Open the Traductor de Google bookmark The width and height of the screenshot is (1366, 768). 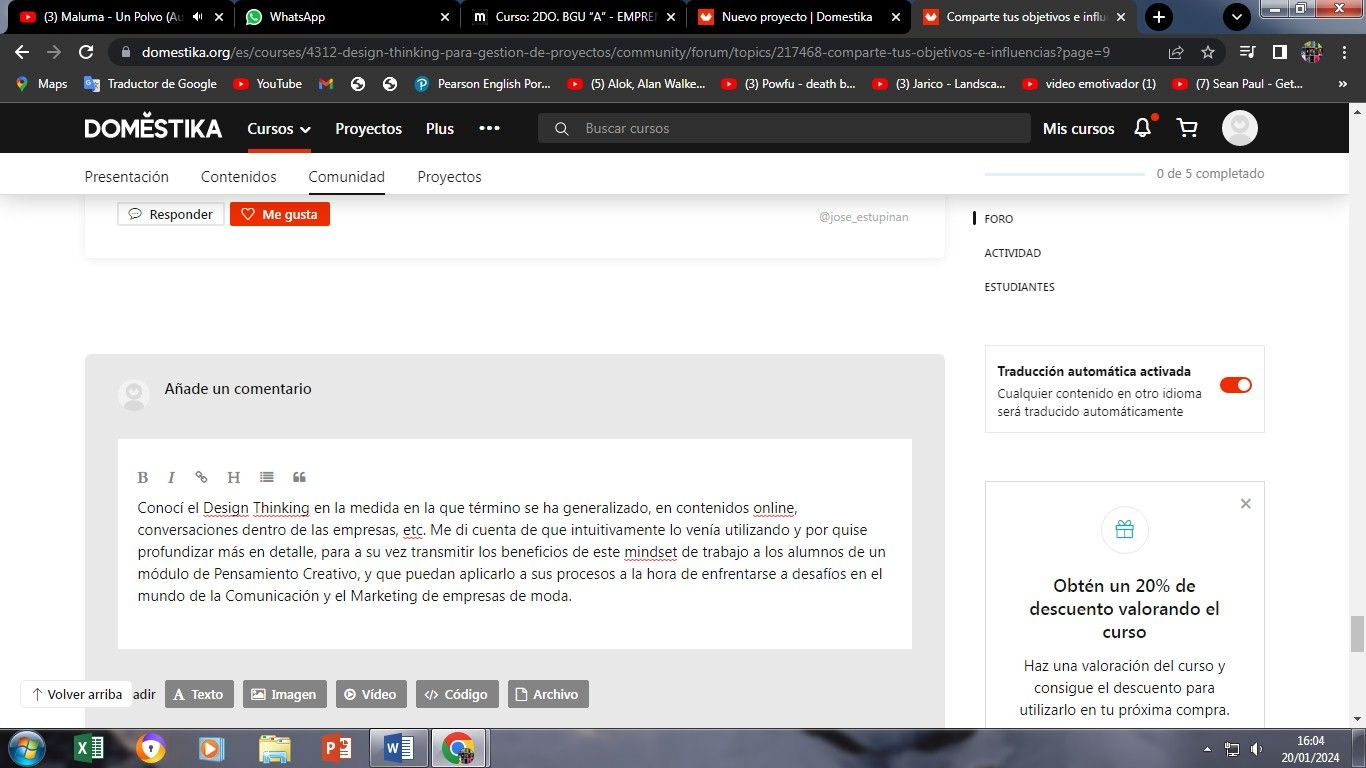click(150, 84)
